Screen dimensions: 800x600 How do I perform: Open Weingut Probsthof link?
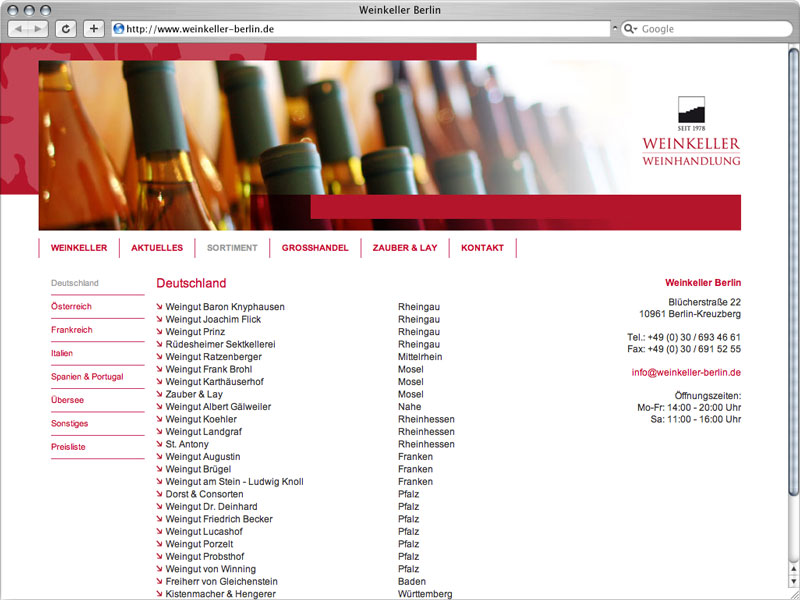tap(205, 557)
